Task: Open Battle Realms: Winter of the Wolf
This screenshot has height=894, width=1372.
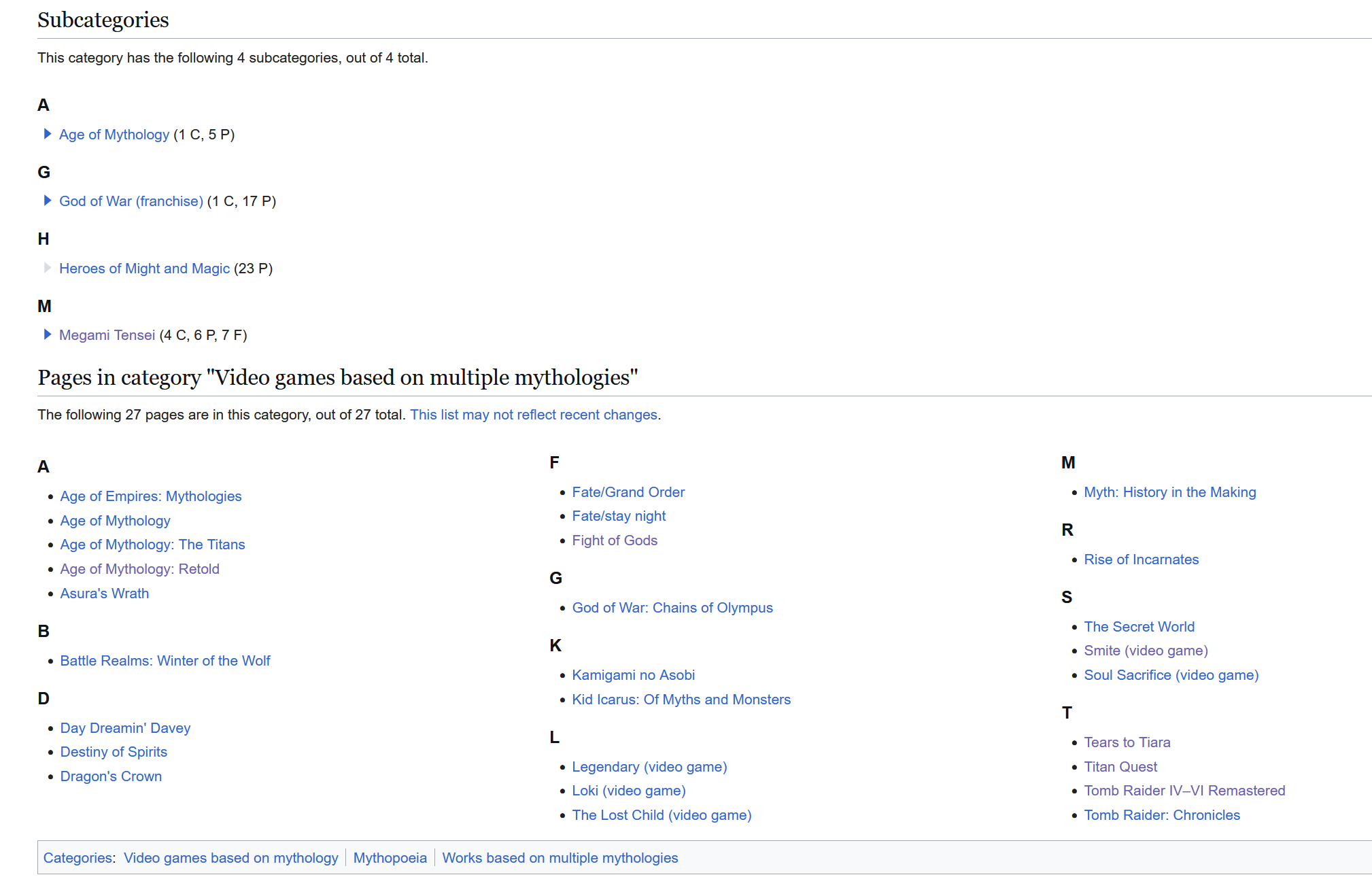Action: (x=165, y=661)
